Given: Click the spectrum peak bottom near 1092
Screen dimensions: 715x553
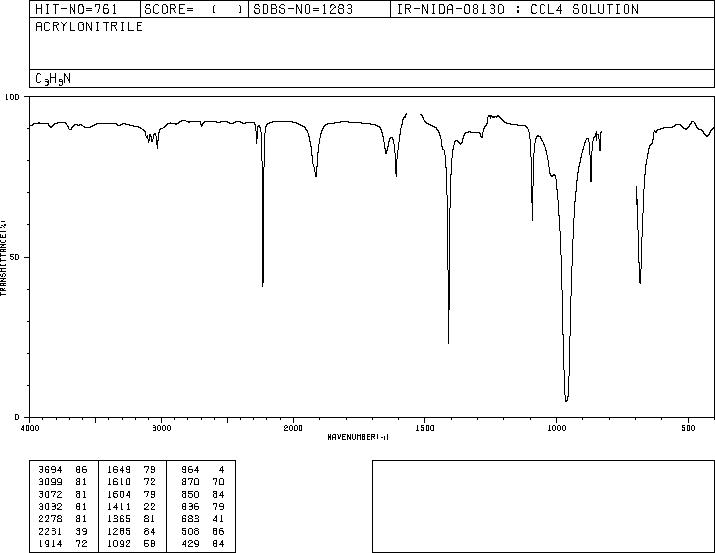Looking at the screenshot, I should [532, 219].
